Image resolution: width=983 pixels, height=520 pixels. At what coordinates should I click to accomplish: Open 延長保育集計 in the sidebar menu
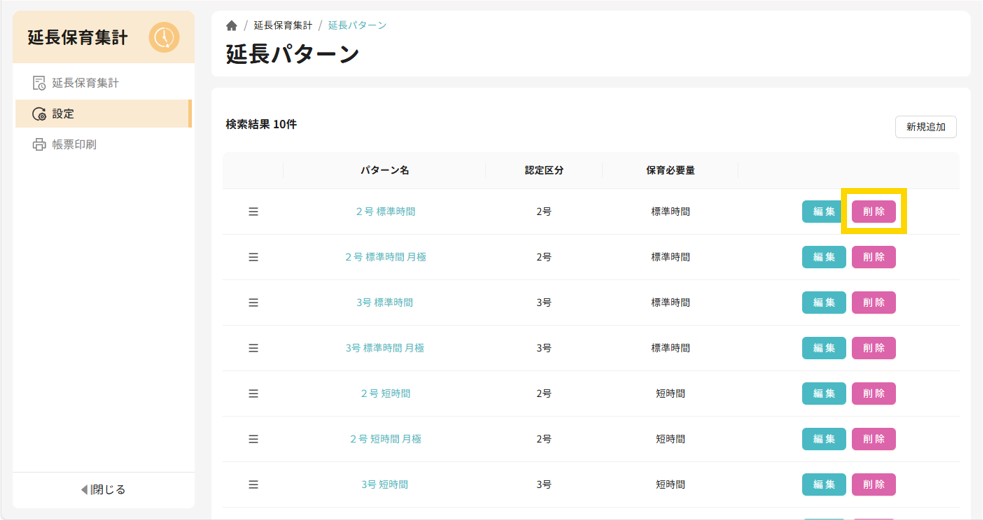(x=85, y=83)
